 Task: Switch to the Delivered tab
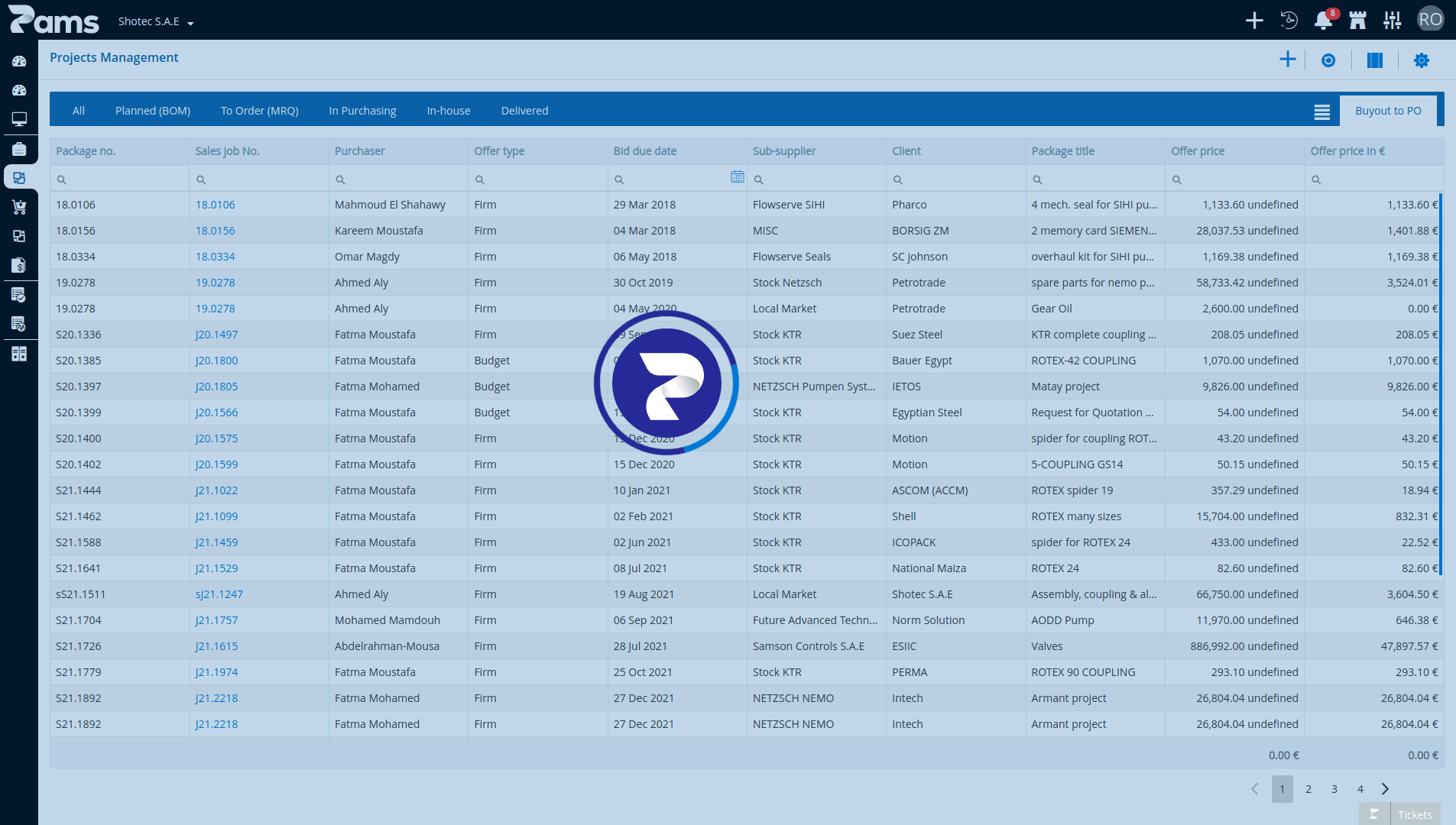pos(524,111)
